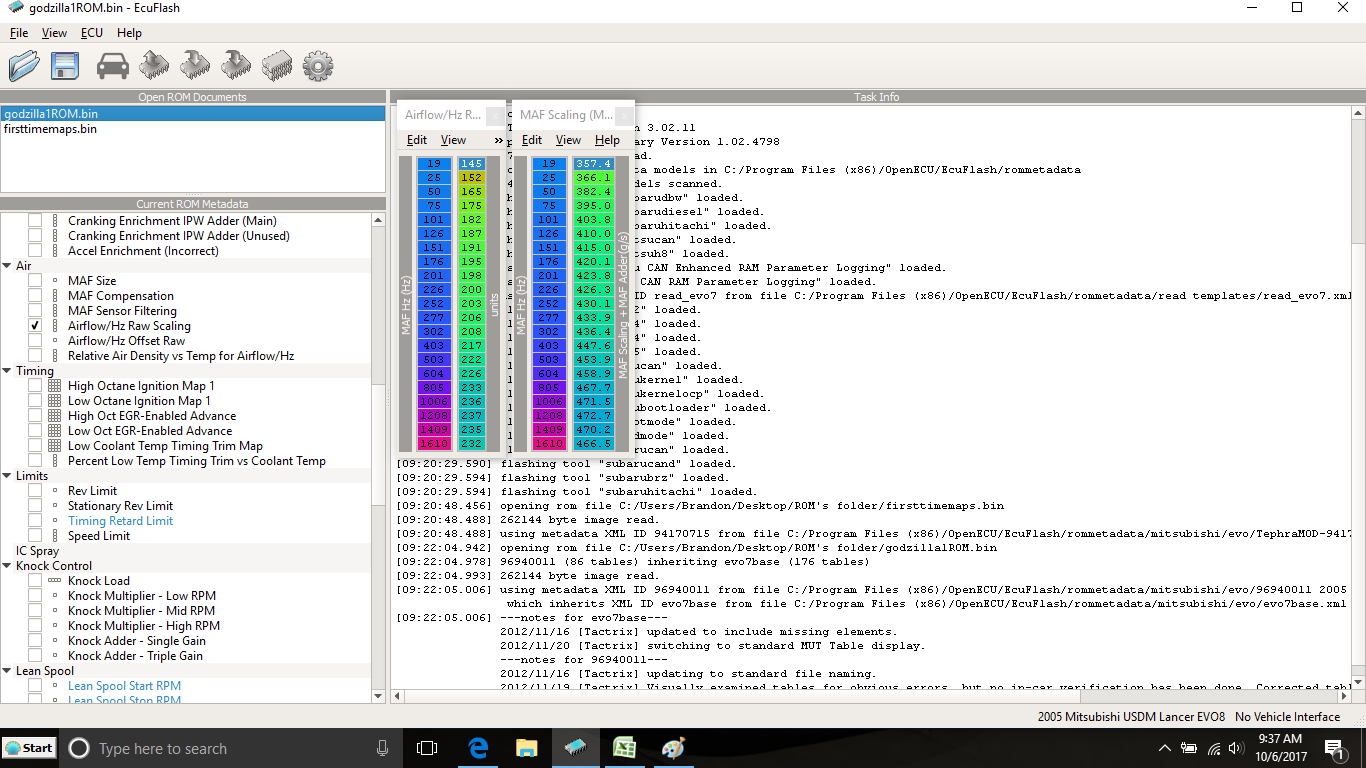The image size is (1366, 768).
Task: Uncheck the Airflow/Hz Raw Scaling checkbox
Action: click(35, 326)
